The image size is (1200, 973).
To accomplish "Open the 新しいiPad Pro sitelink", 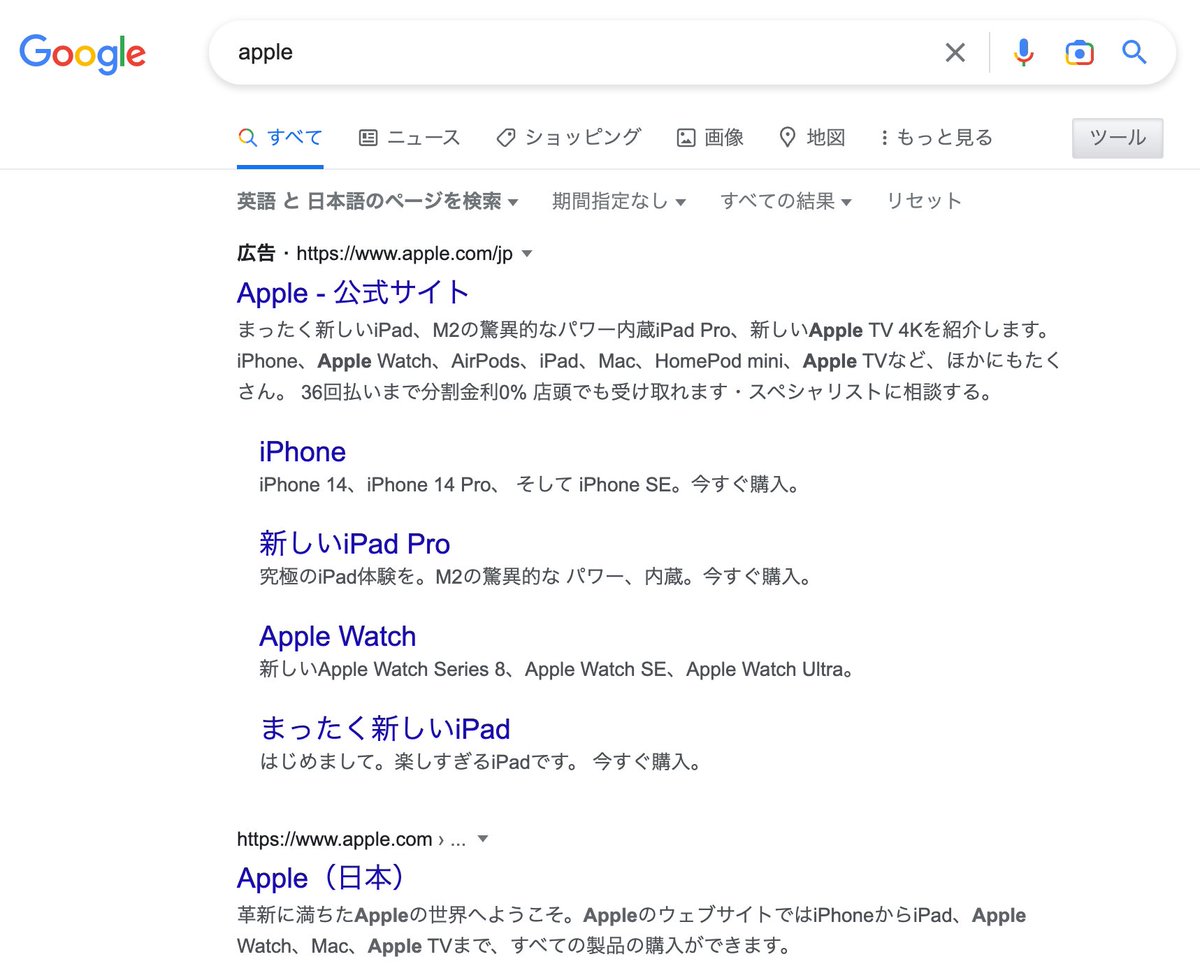I will click(x=355, y=544).
